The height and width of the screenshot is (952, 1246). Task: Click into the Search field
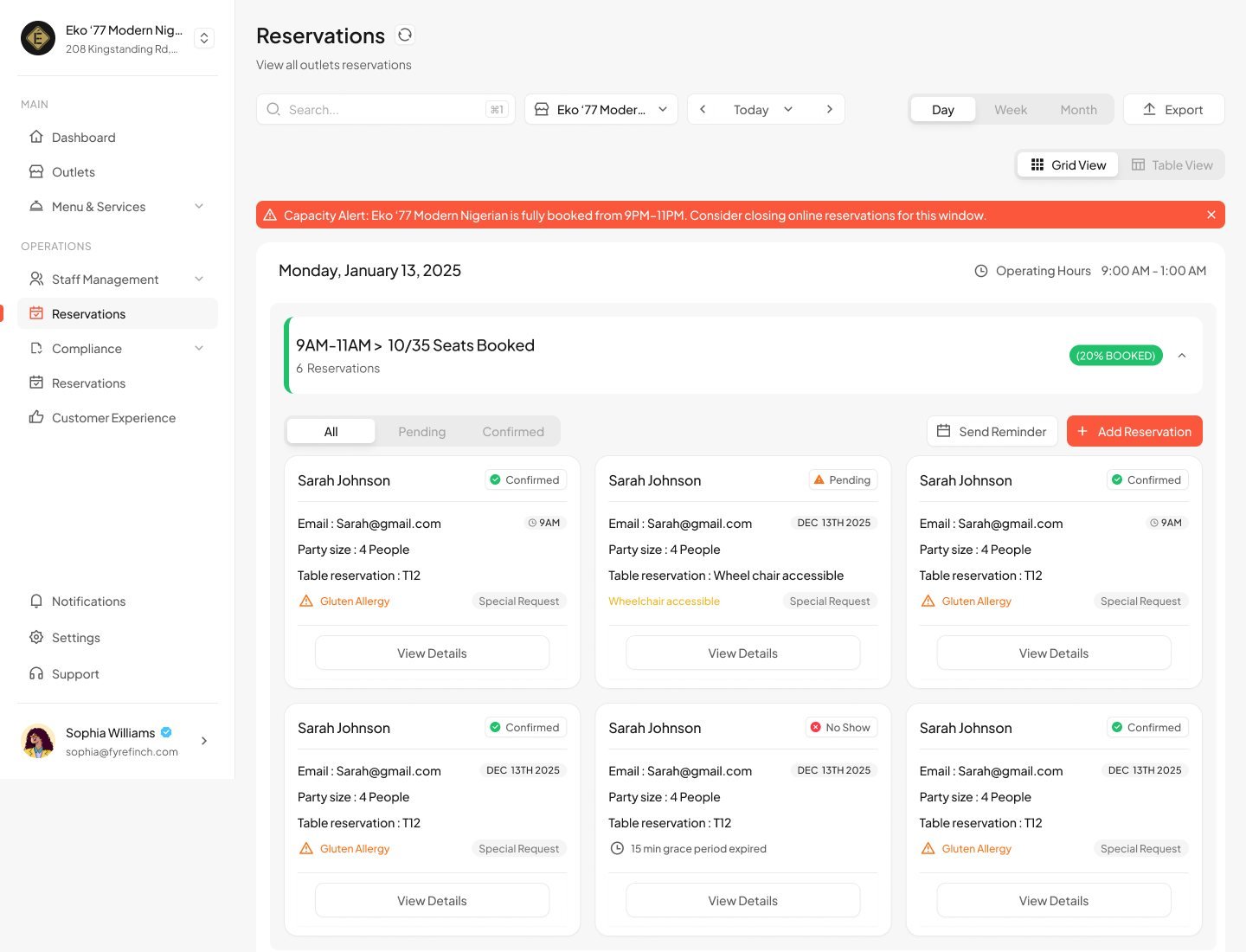[x=386, y=109]
